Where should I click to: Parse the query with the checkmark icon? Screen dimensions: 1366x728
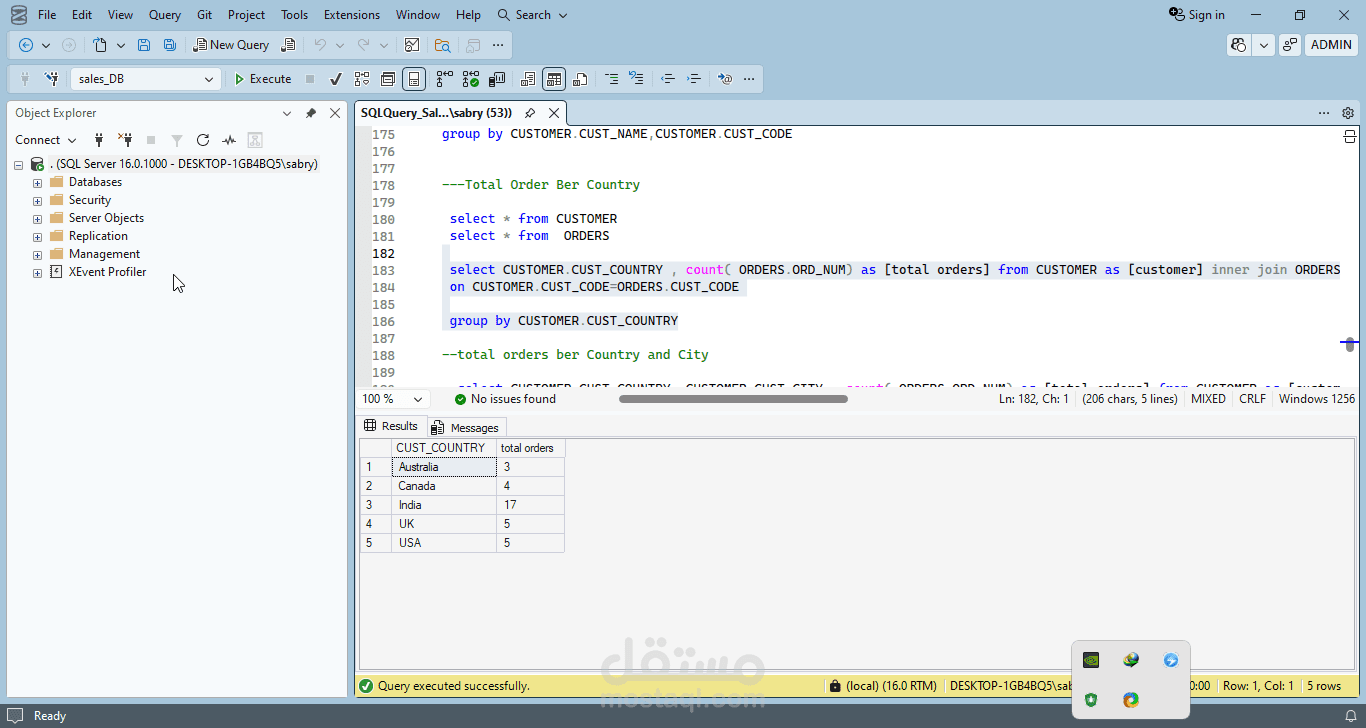click(x=336, y=79)
